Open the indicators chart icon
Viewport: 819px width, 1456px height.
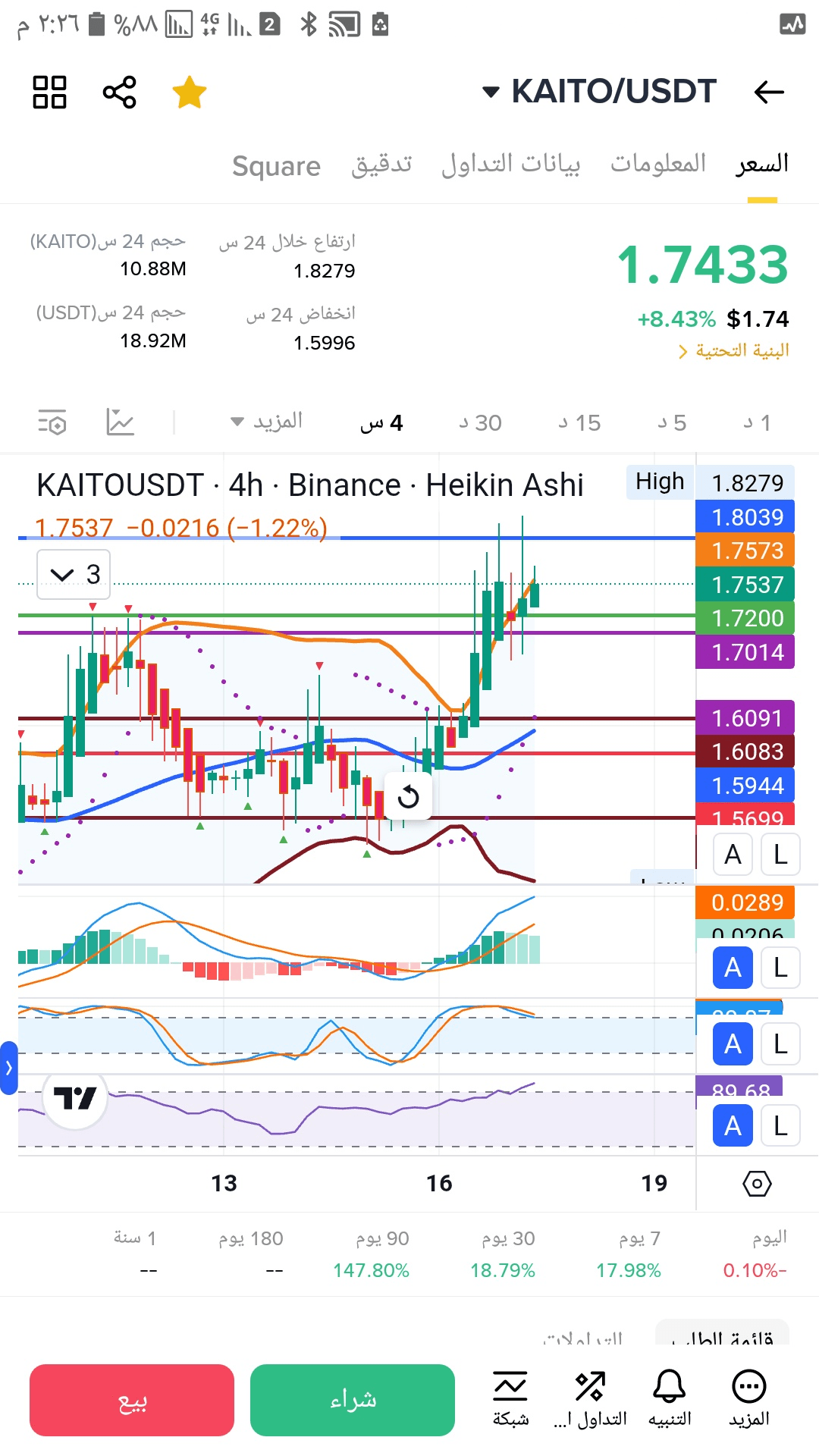(121, 422)
